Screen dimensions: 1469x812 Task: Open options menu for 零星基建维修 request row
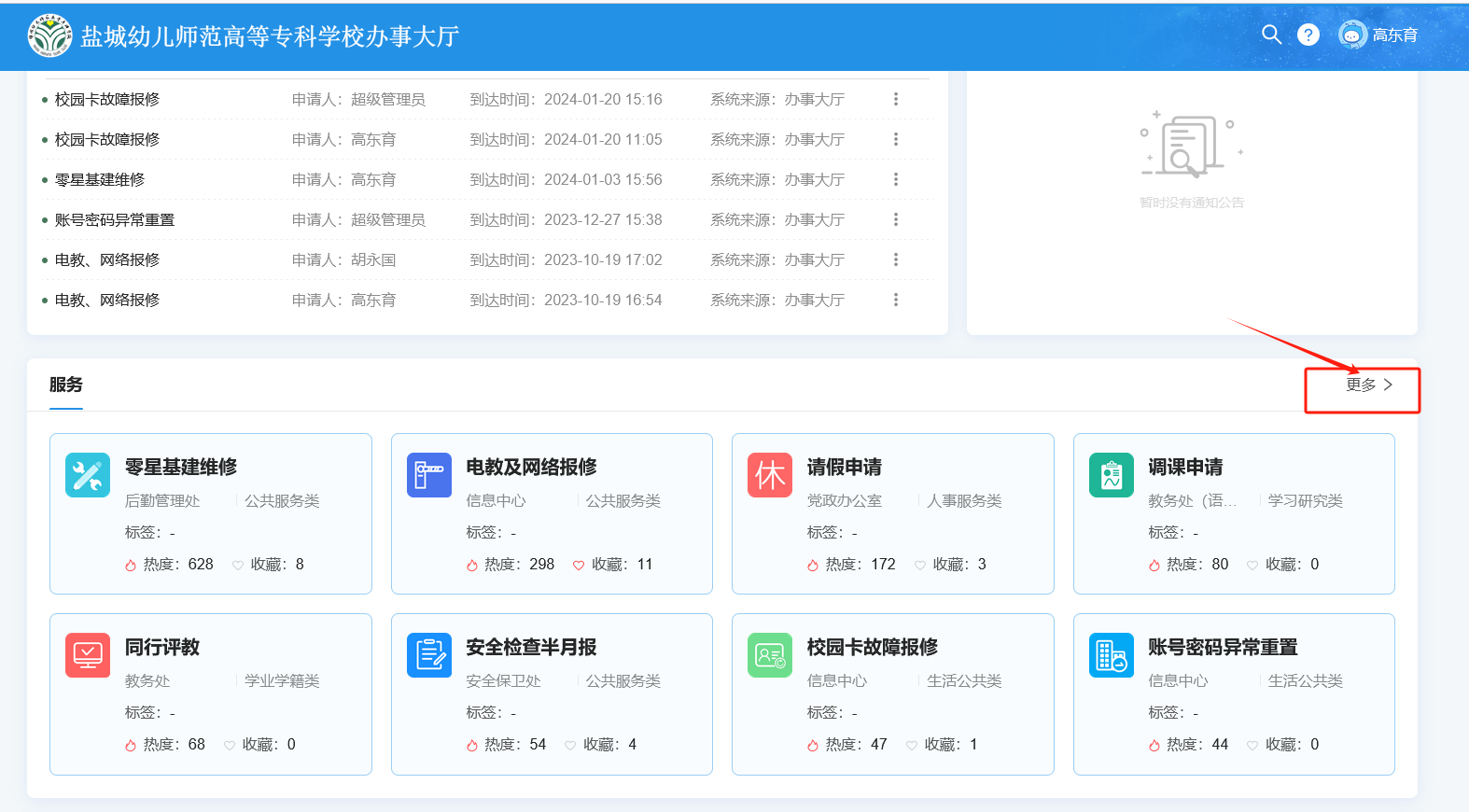coord(896,179)
